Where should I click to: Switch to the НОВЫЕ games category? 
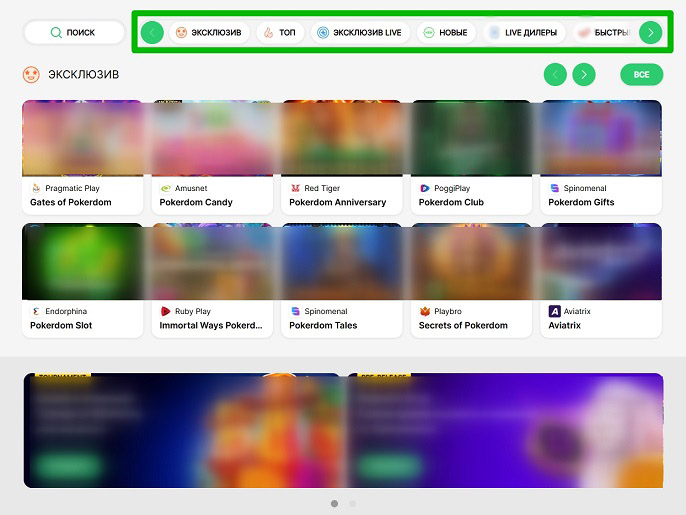pos(444,33)
